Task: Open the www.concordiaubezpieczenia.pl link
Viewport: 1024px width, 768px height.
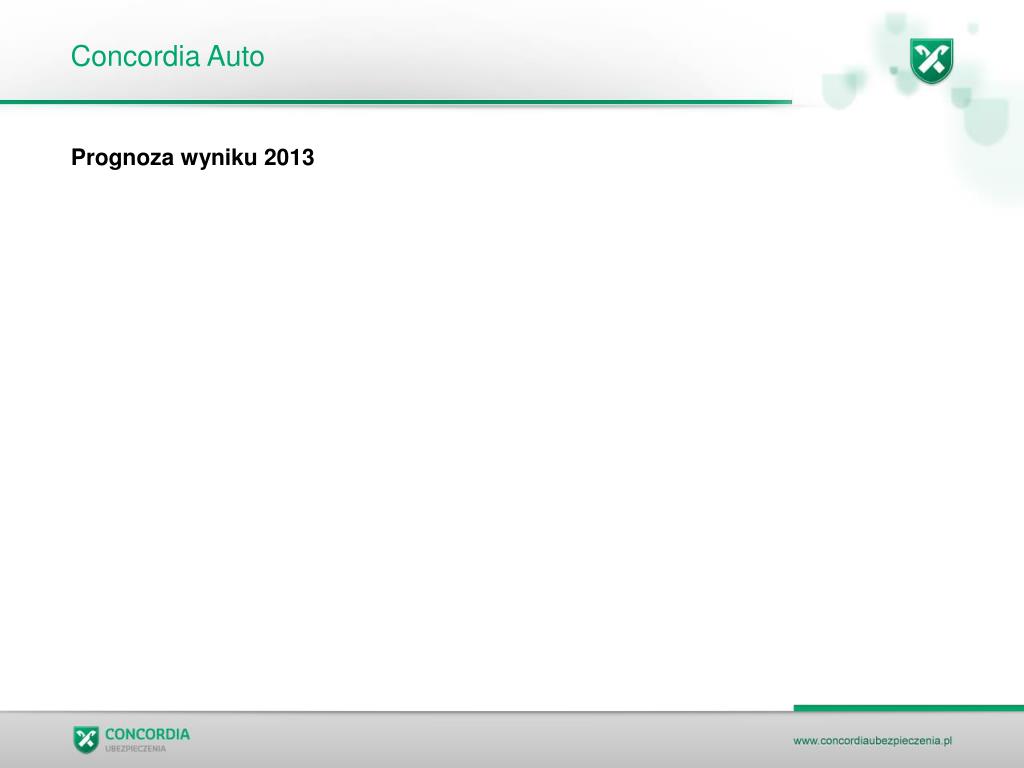Action: tap(872, 741)
